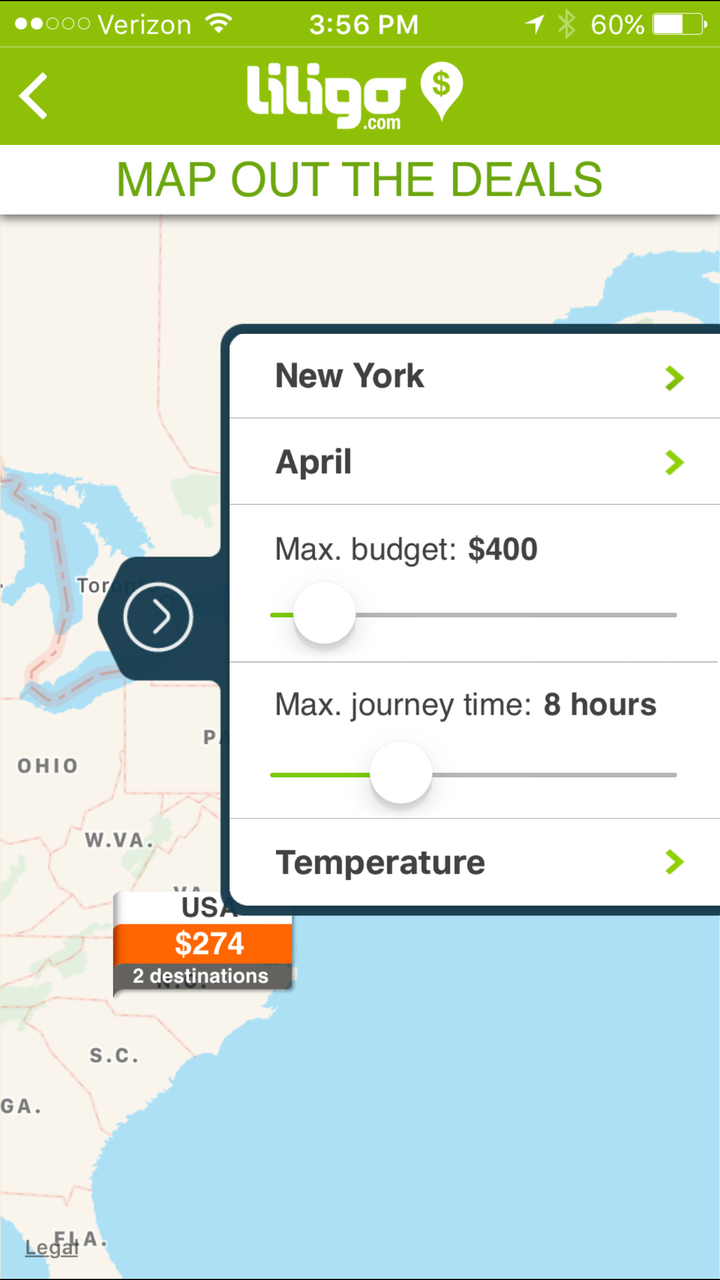Tap the back arrow in header

point(34,96)
